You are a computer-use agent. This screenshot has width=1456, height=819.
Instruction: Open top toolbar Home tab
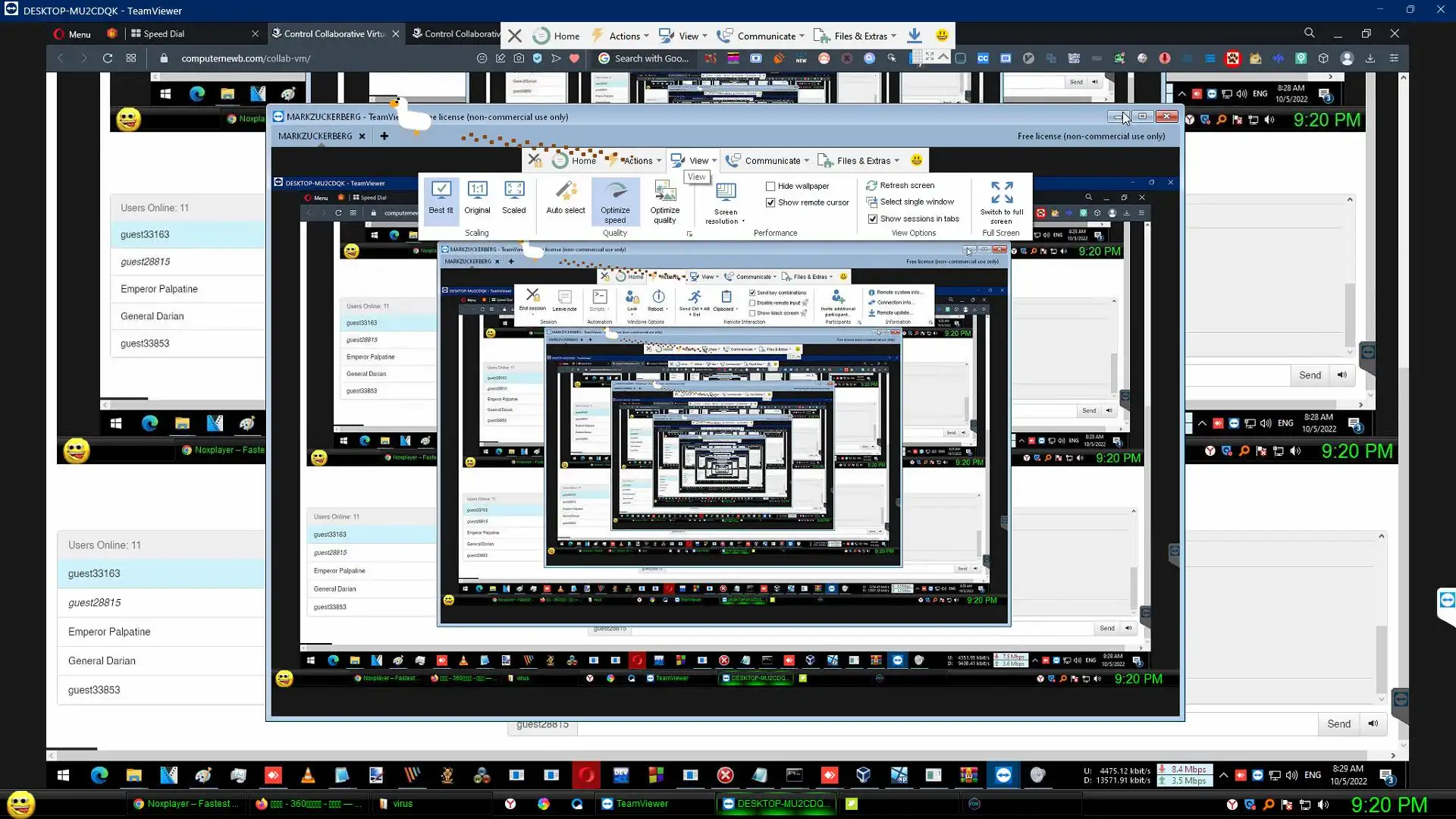pyautogui.click(x=566, y=36)
